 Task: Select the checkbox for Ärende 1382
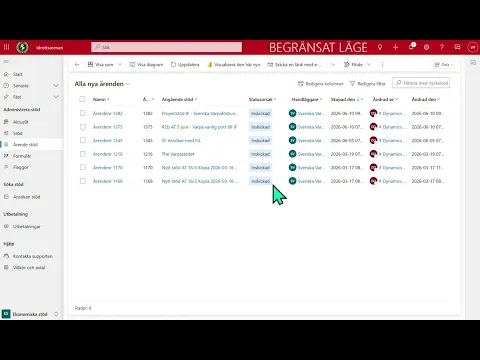coord(83,113)
